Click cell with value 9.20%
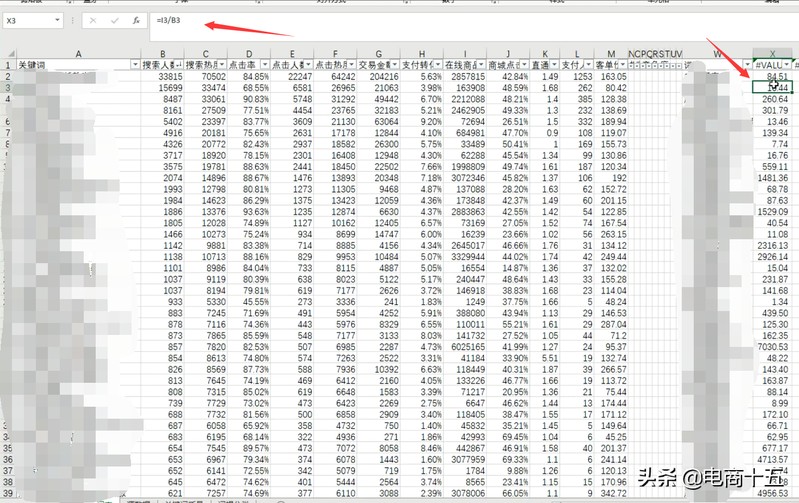The image size is (799, 503). tap(421, 121)
